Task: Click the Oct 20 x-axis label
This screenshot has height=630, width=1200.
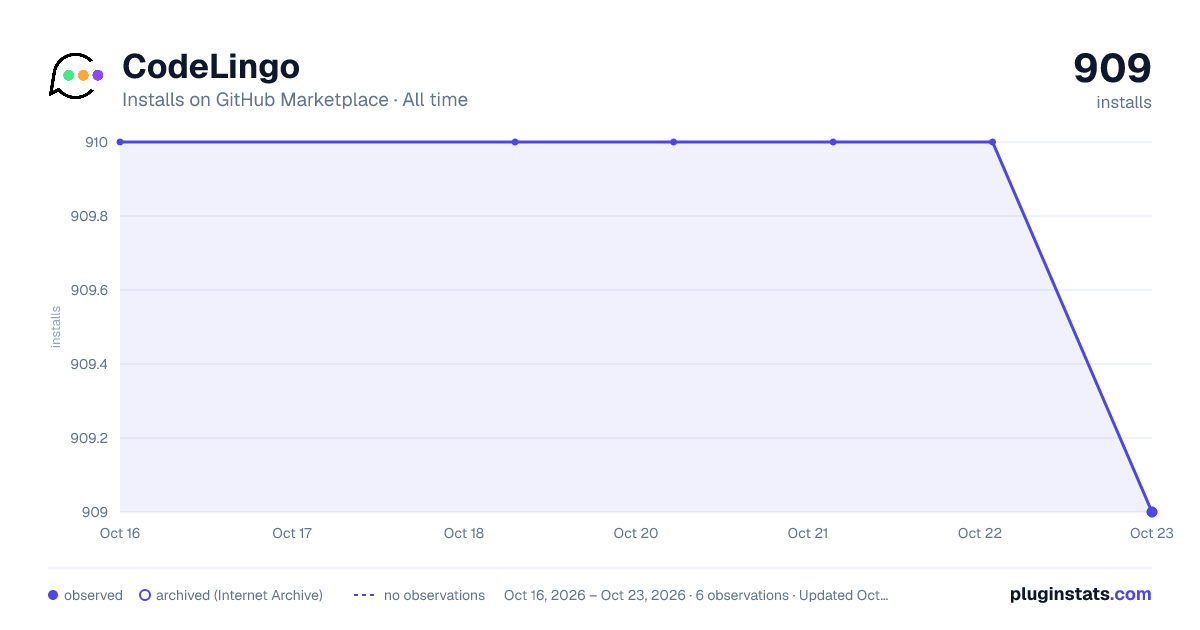Action: click(636, 534)
